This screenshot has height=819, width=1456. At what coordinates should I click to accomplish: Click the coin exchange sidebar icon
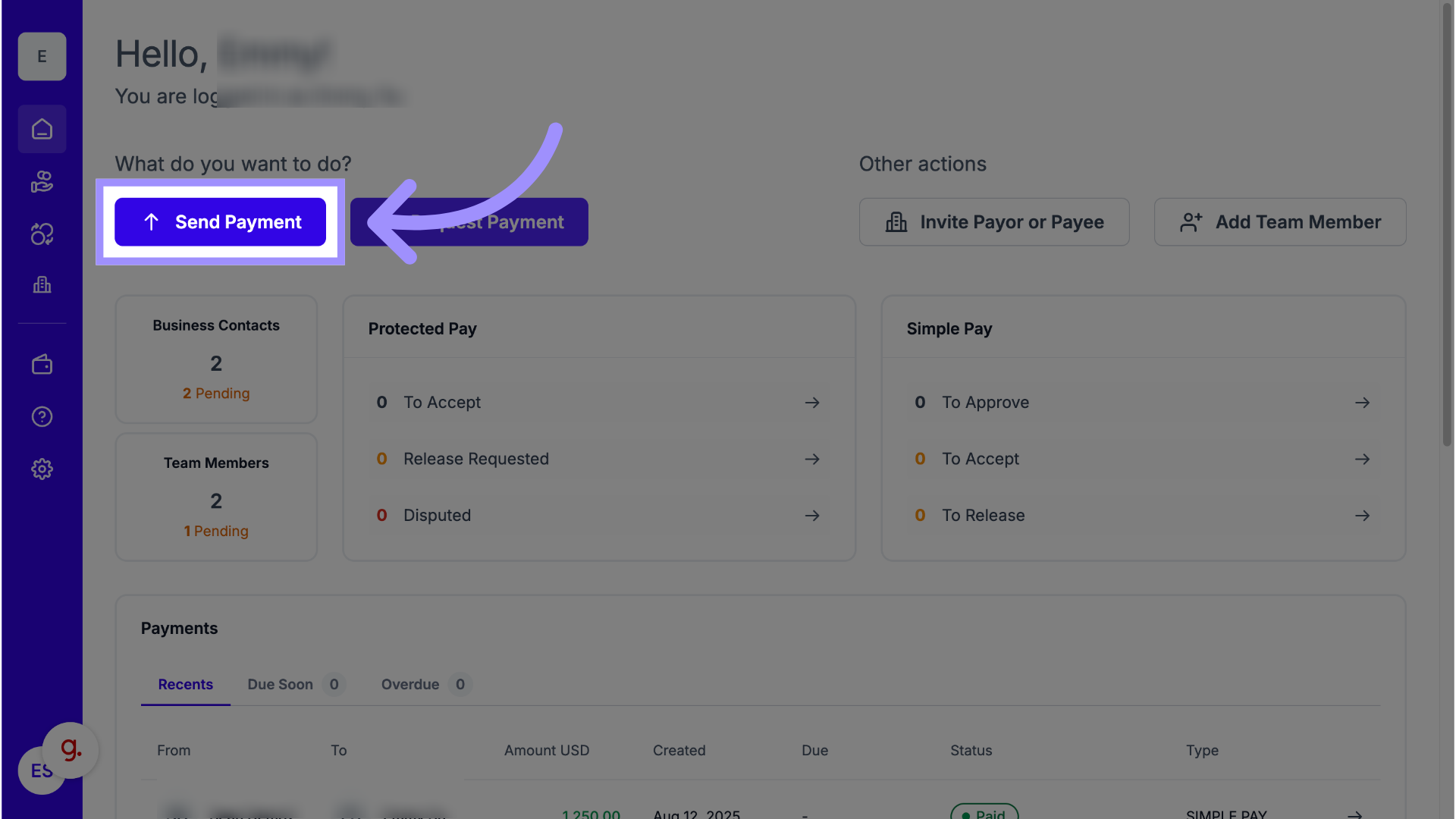(42, 234)
